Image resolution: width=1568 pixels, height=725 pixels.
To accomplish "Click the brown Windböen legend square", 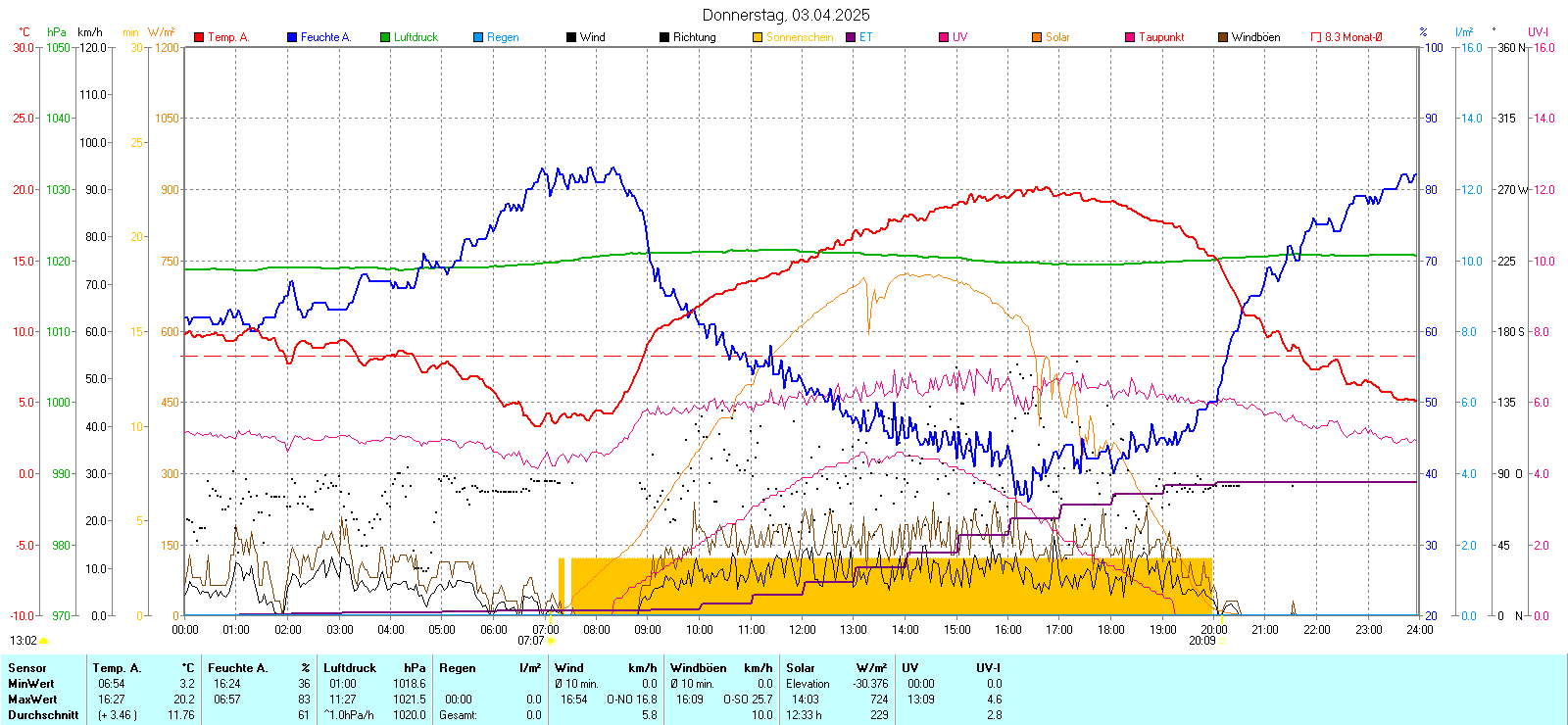I will (x=1223, y=37).
